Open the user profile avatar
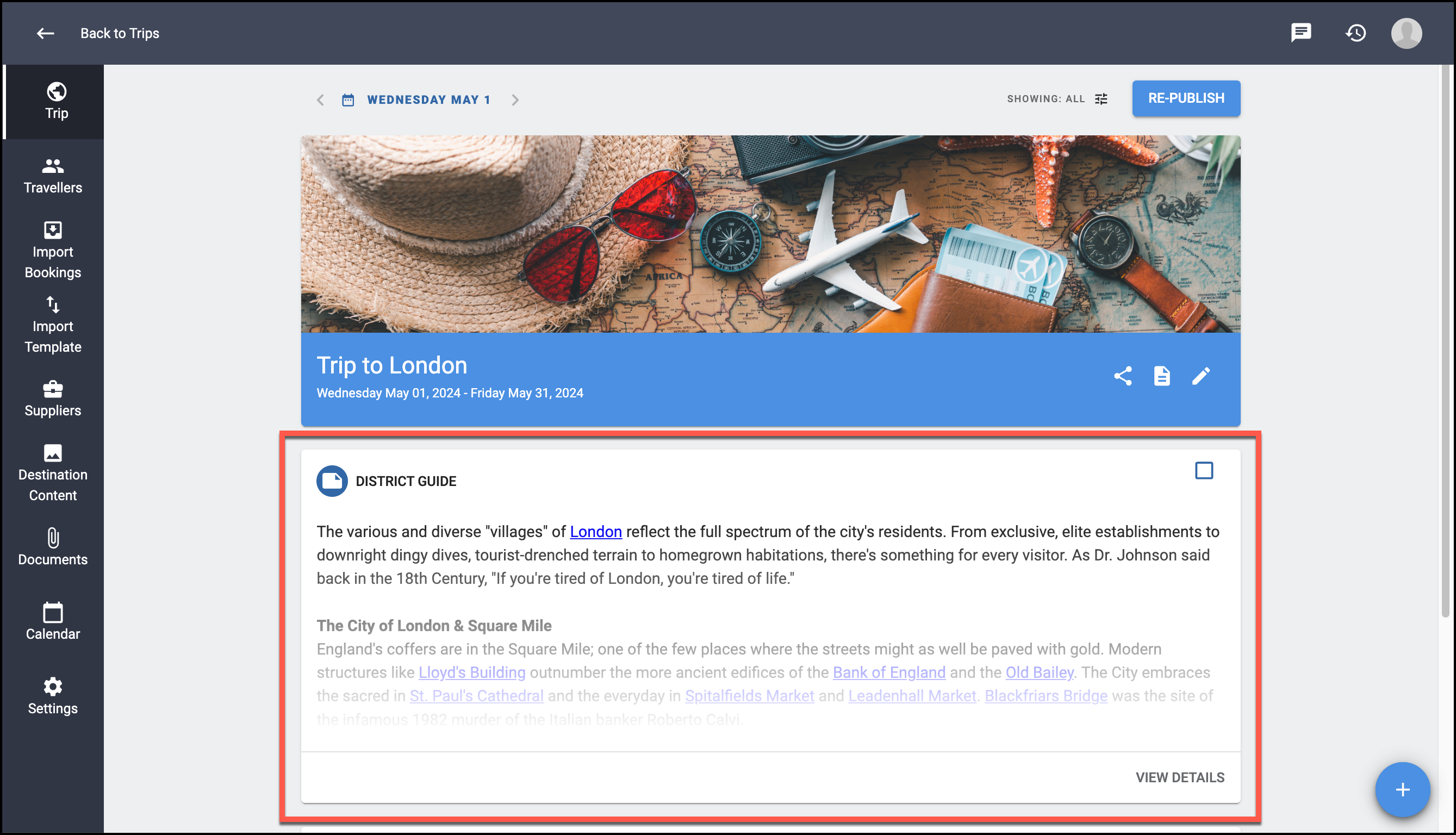The height and width of the screenshot is (835, 1456). click(1406, 33)
